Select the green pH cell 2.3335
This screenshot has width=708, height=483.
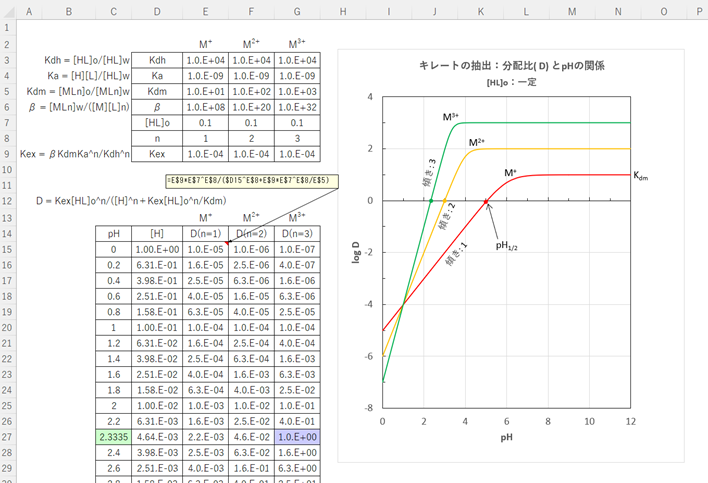(x=113, y=437)
